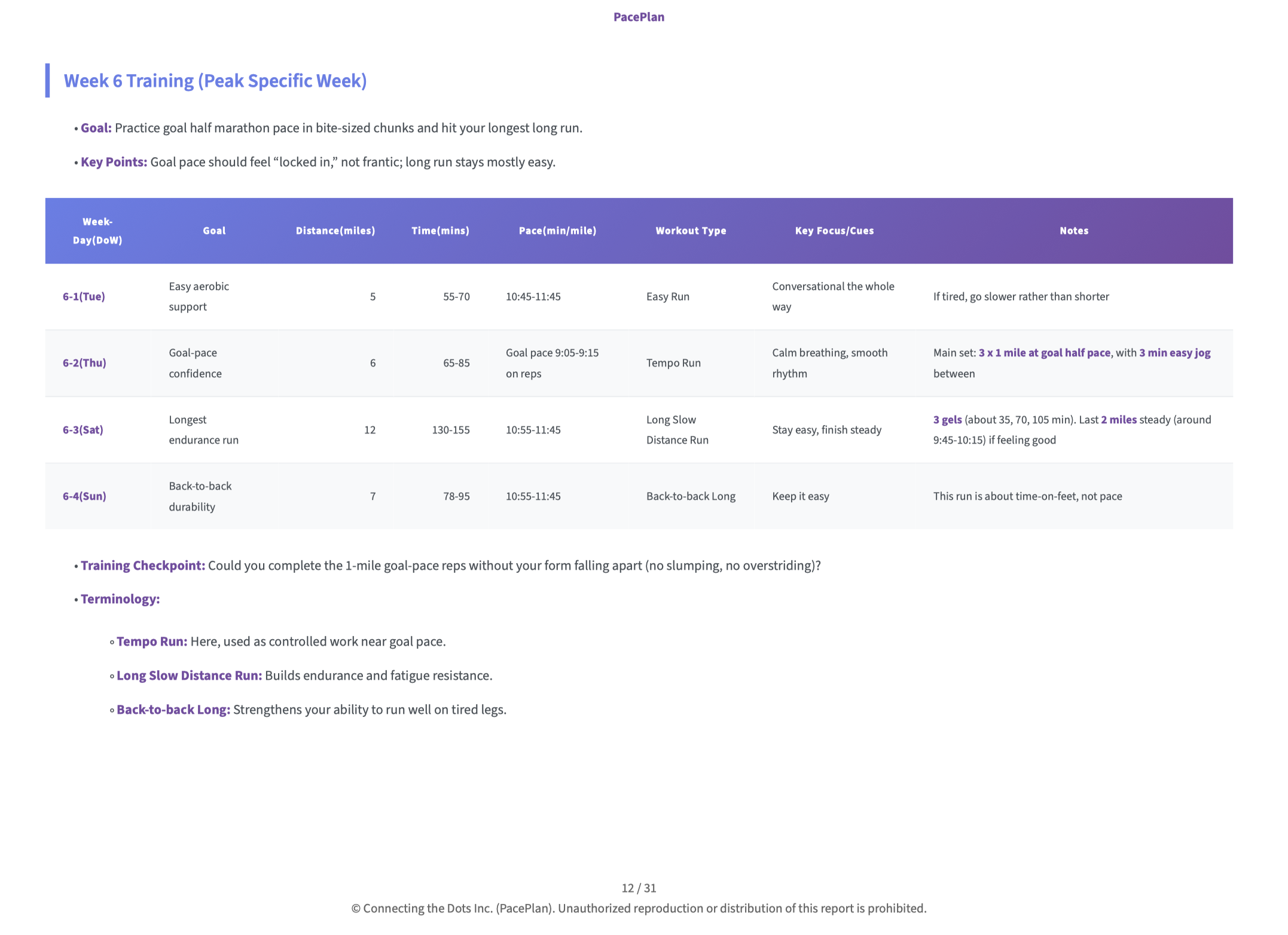Viewport: 1288px width, 935px height.
Task: Select the 12 / 31 page number
Action: coord(639,888)
